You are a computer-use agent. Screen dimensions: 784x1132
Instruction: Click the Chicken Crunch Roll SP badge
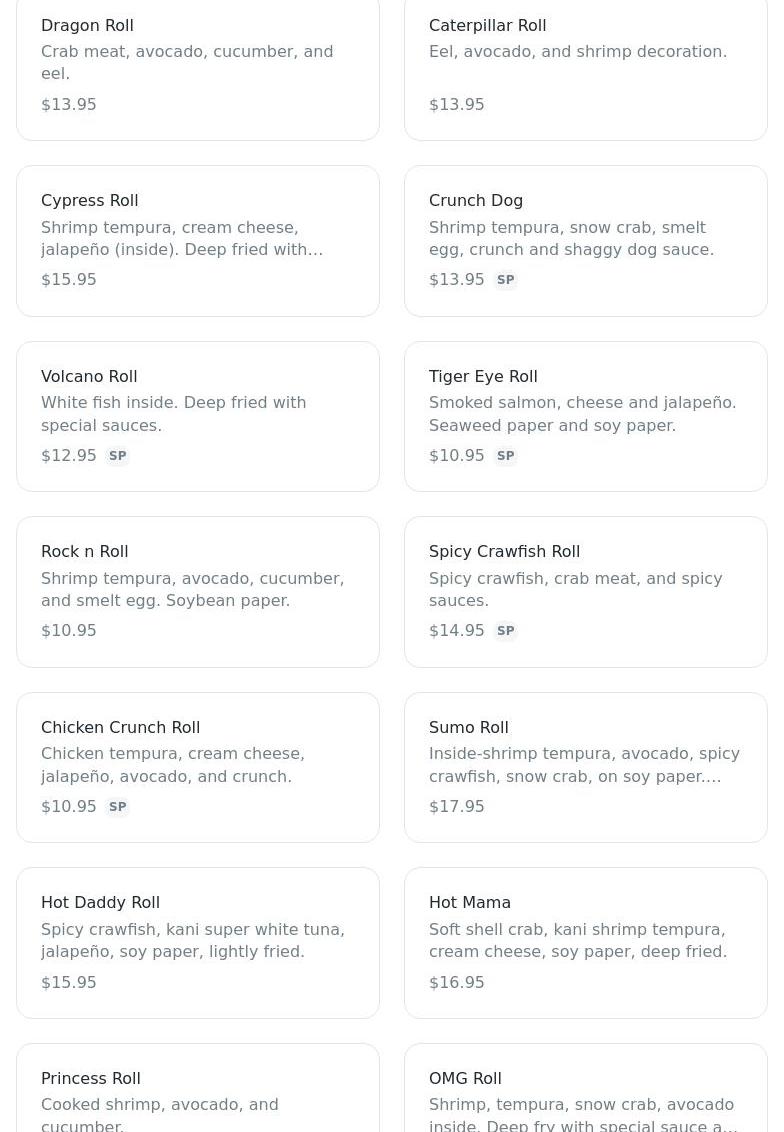click(117, 807)
